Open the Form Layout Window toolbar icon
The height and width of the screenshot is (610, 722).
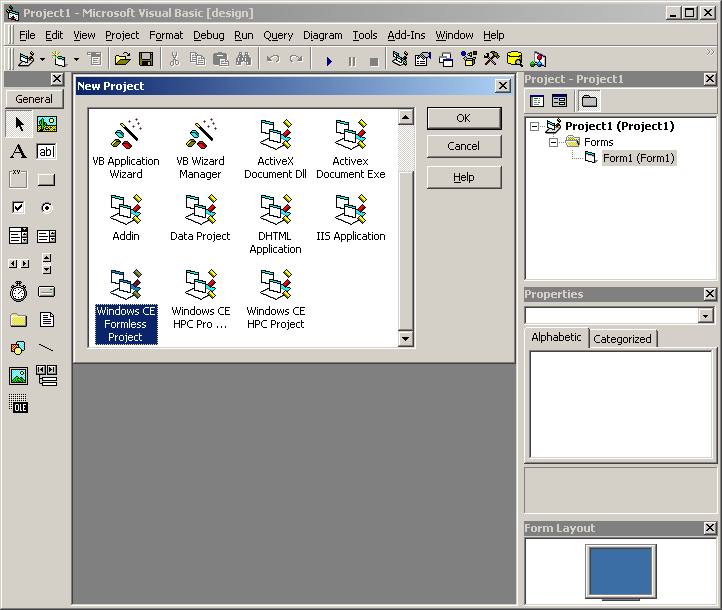pyautogui.click(x=446, y=59)
